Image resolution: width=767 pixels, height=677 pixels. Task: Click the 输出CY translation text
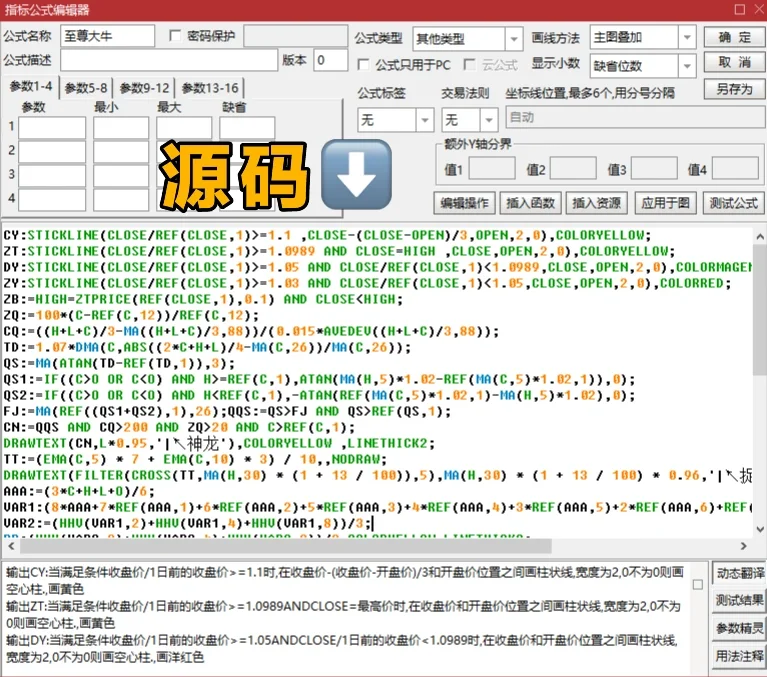tap(345, 580)
